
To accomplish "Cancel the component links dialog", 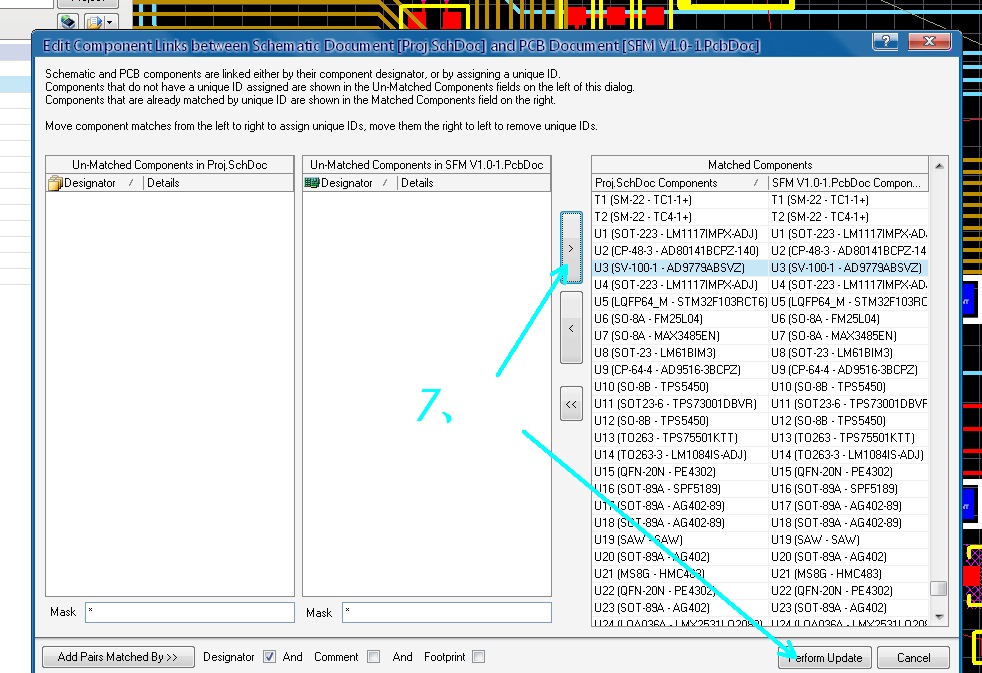I will 914,657.
